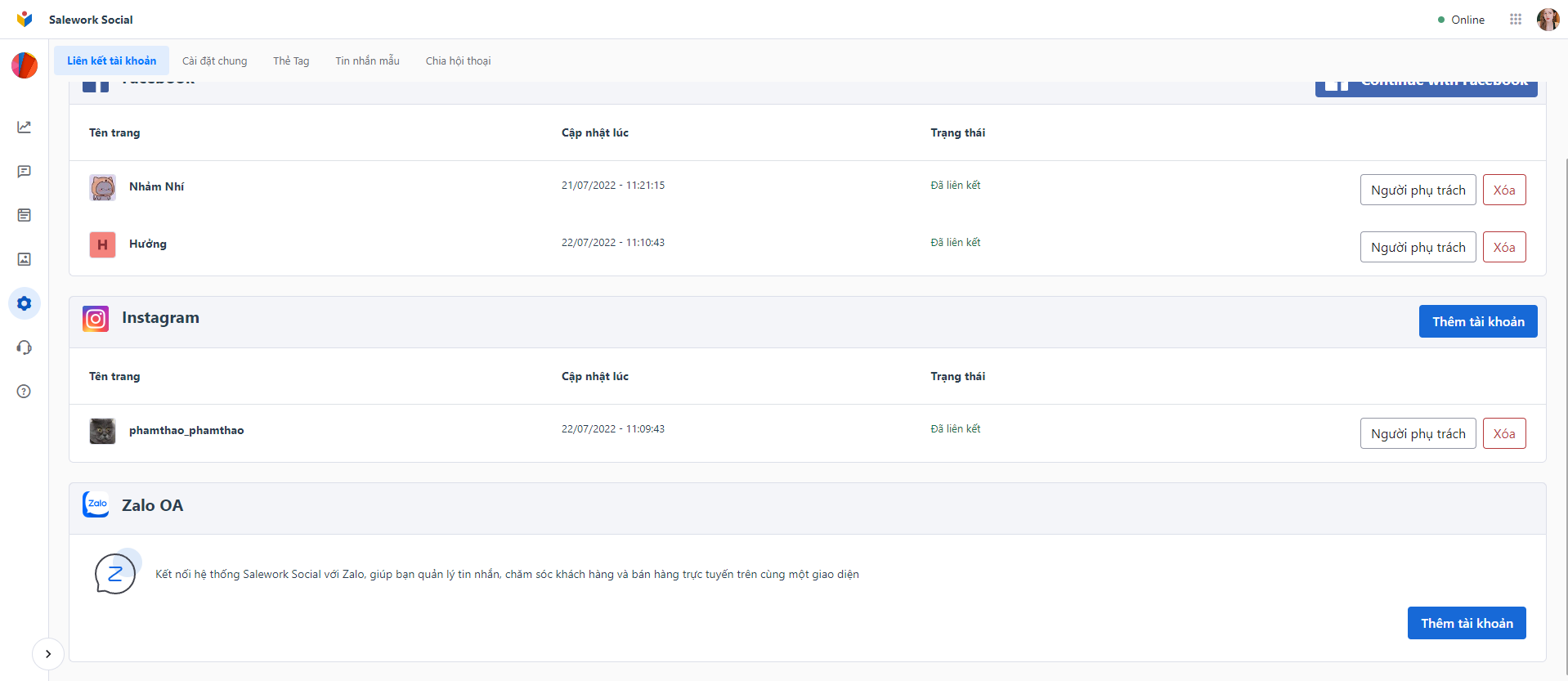The image size is (1568, 681).
Task: Click the Zalo connection description text
Action: click(x=507, y=574)
